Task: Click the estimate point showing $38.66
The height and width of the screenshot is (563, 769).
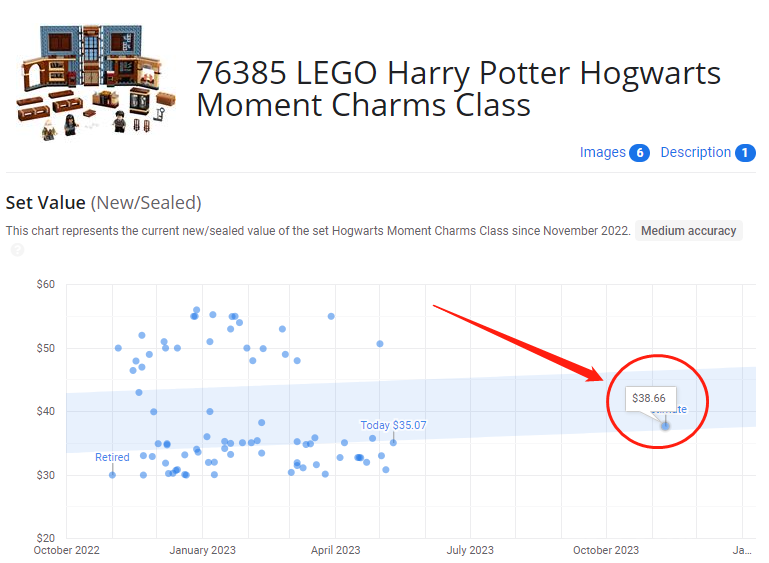Action: coord(665,426)
